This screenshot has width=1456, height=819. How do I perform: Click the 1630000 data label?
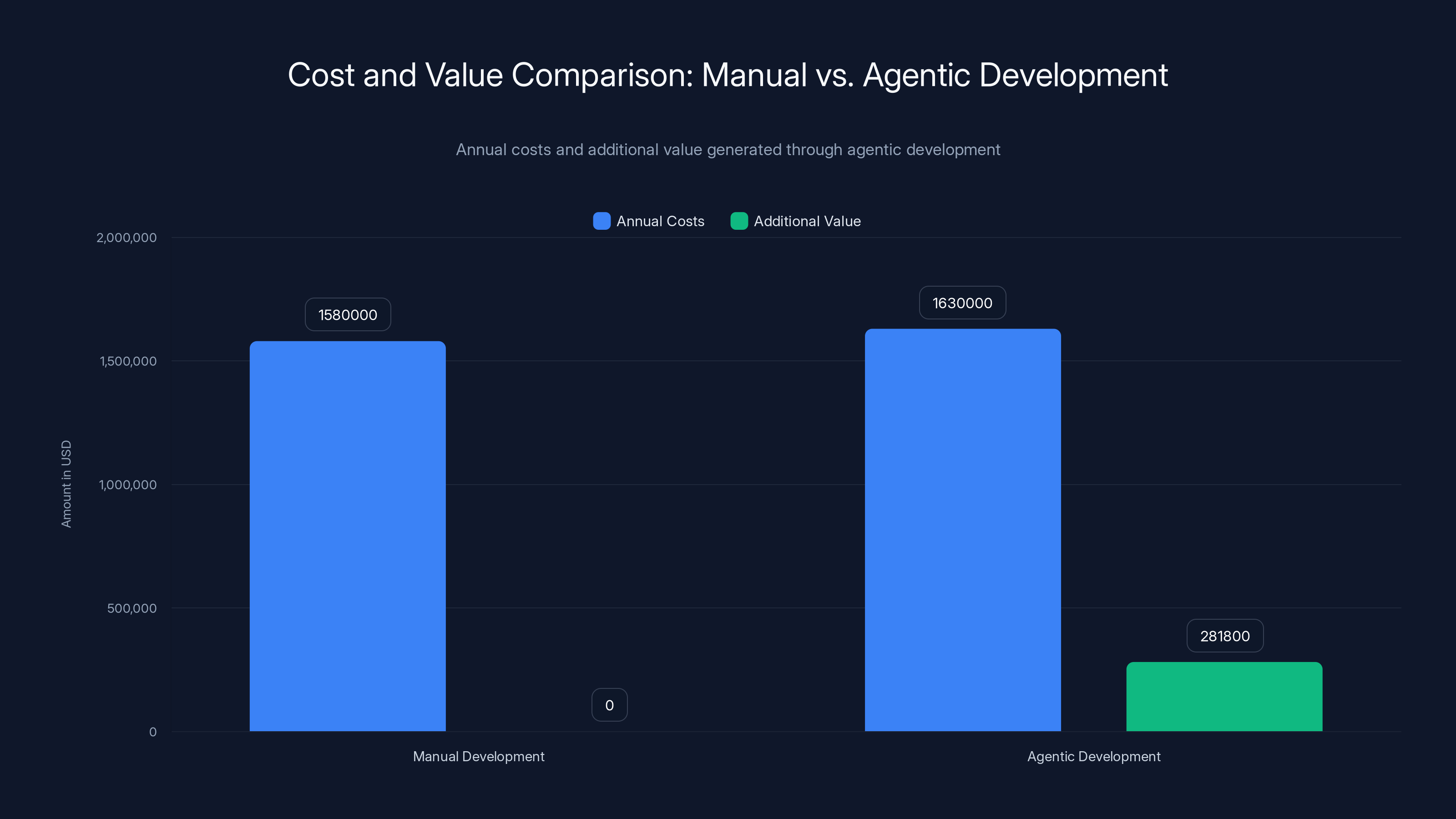[962, 303]
